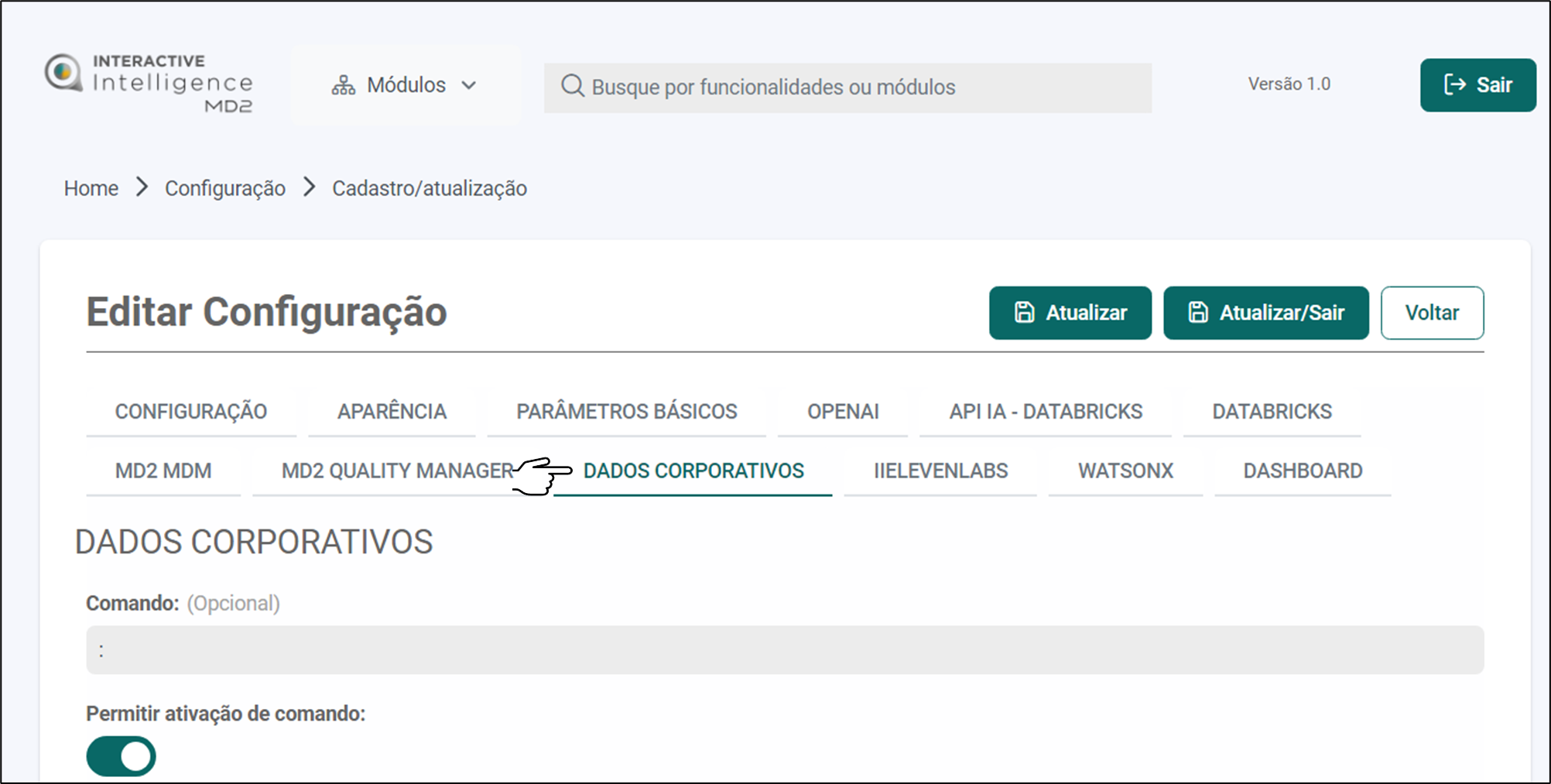Switch to the MD2 QUALITY MANAGER tab

coord(397,471)
